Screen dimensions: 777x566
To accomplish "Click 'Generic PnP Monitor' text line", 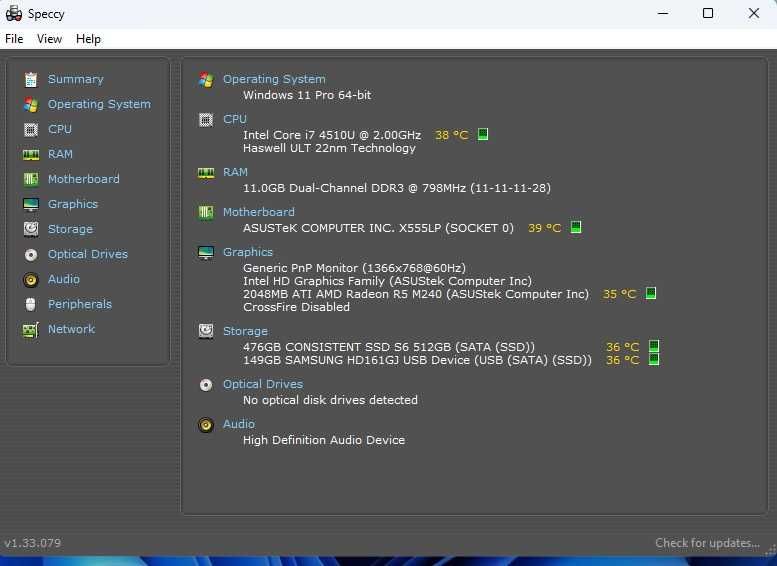I will click(354, 268).
